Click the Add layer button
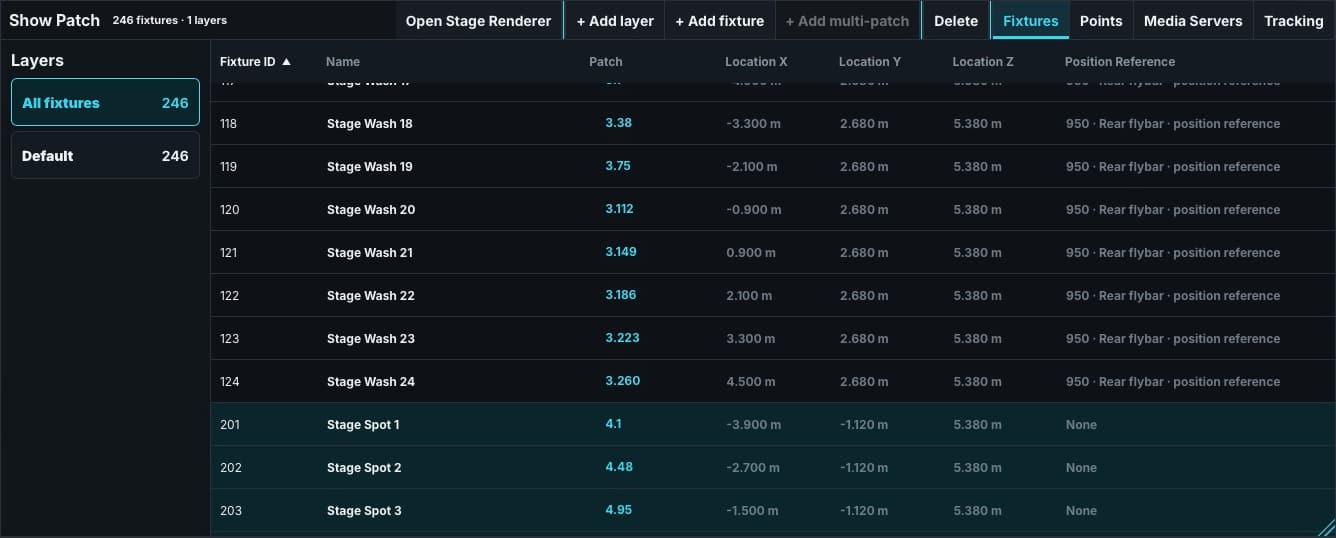 point(615,21)
